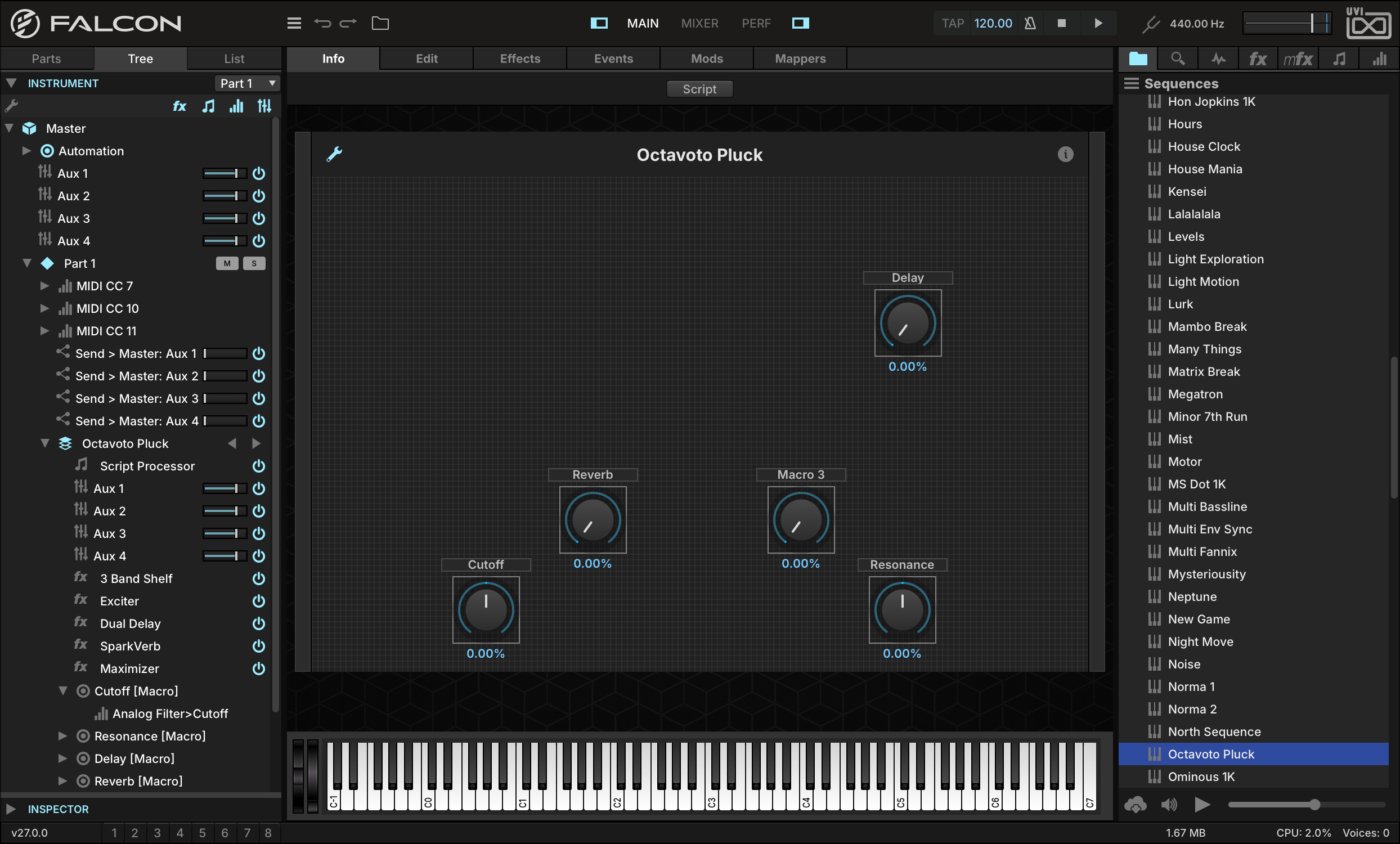Viewport: 1400px width, 844px height.
Task: Show event processors via tree note icon
Action: (x=209, y=106)
